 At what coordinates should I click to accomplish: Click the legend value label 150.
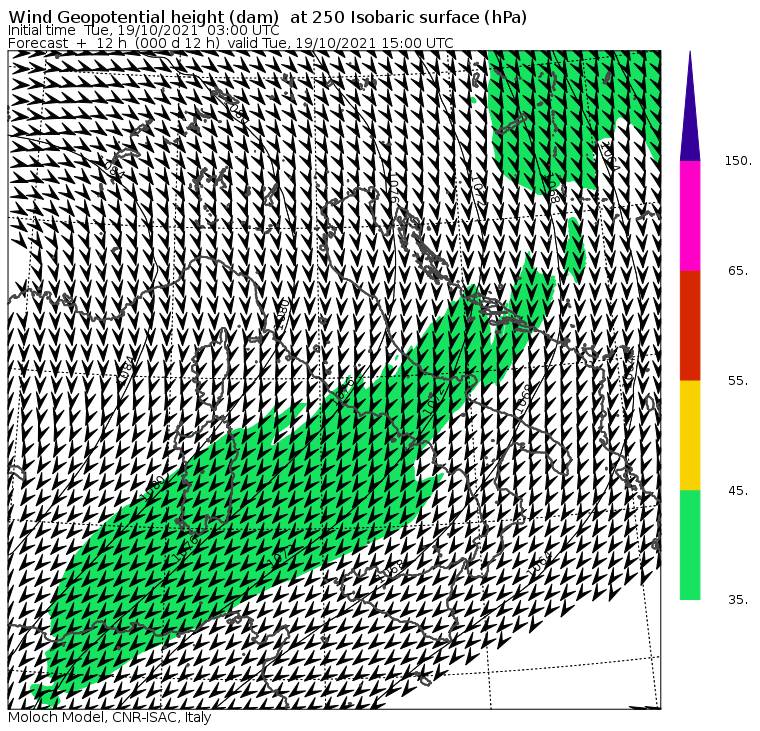pyautogui.click(x=739, y=161)
